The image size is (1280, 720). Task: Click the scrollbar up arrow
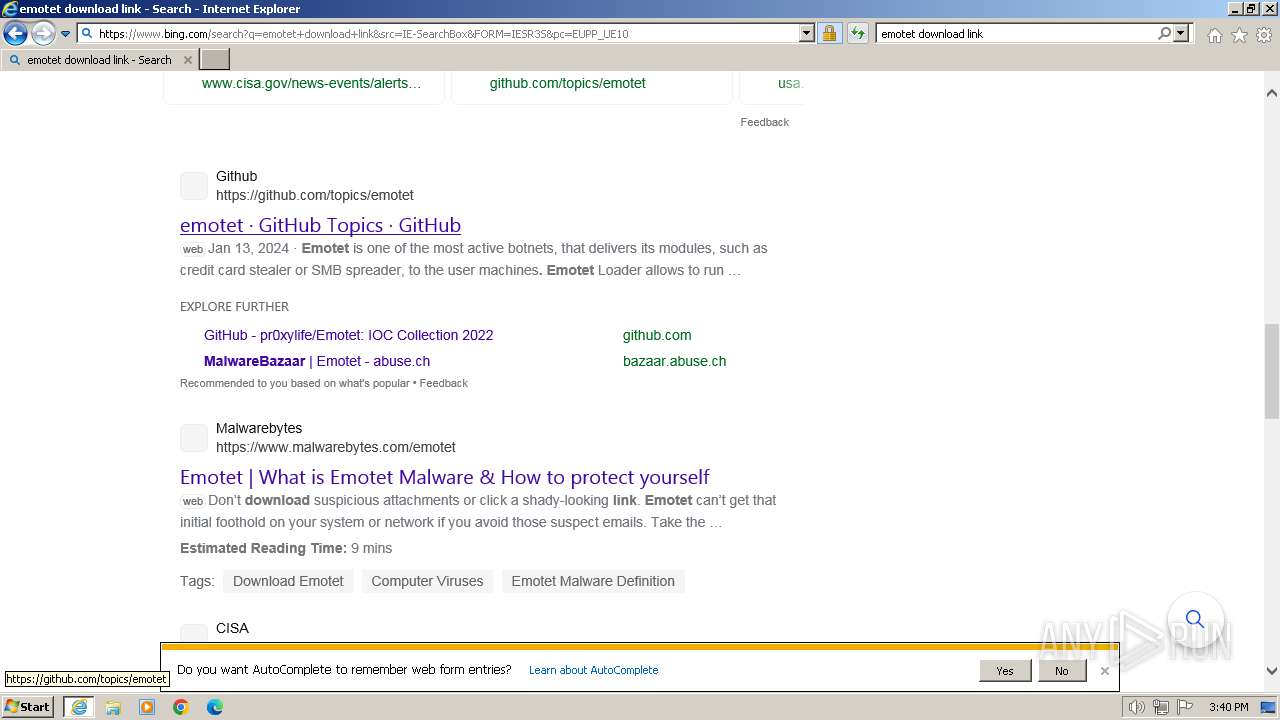(x=1272, y=93)
